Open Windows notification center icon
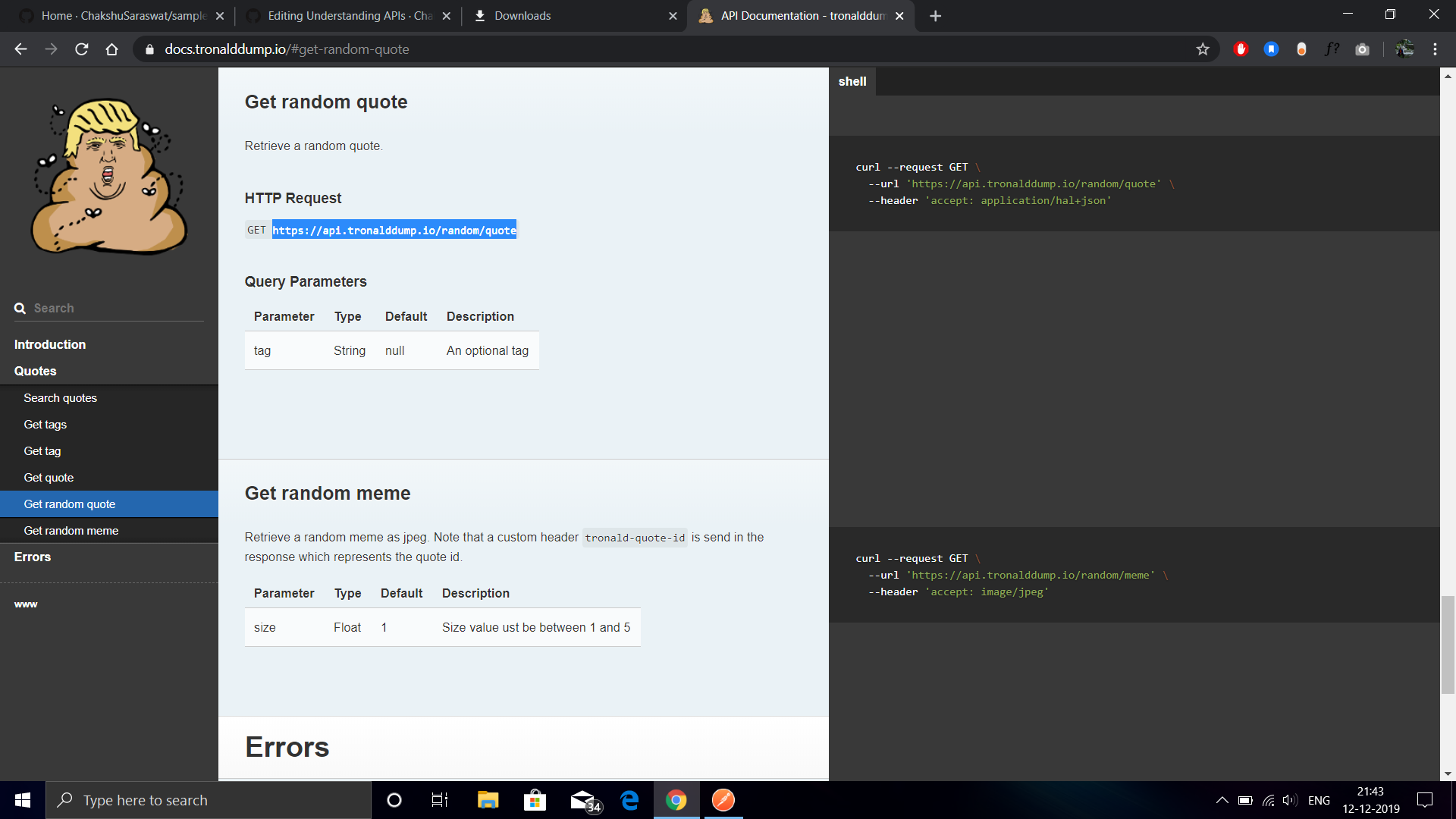 pyautogui.click(x=1425, y=800)
